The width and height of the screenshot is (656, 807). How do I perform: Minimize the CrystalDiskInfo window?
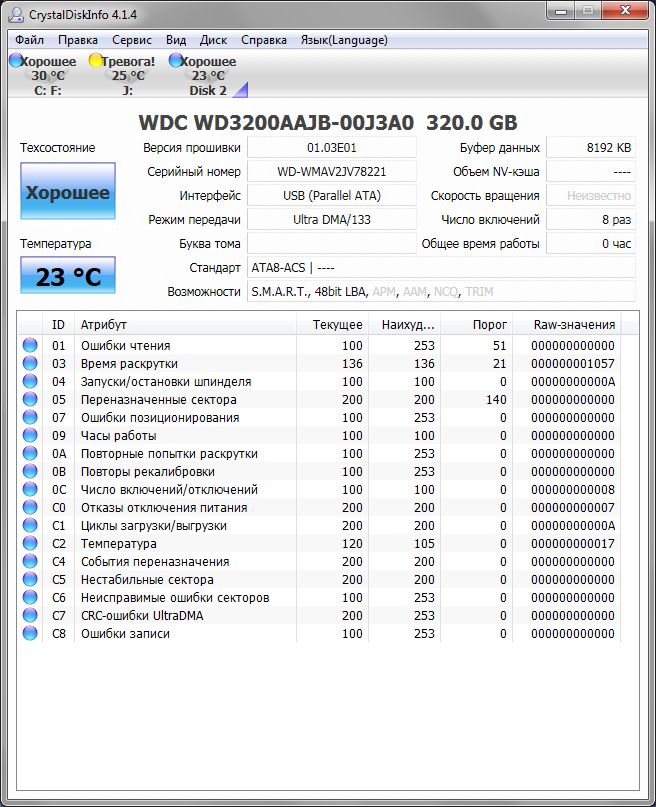[x=561, y=11]
